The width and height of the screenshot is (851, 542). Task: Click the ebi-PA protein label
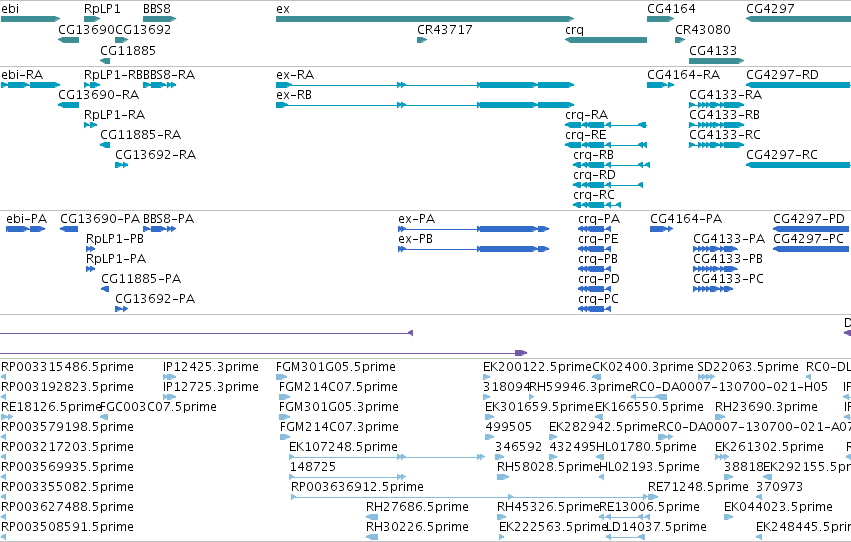(27, 219)
